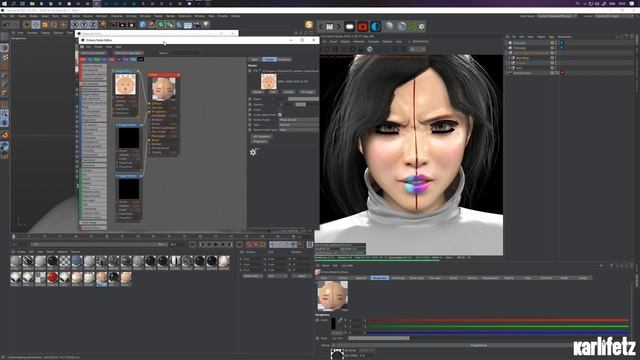Click left arrow in Octane toolbar
640x360 pixels.
click(x=321, y=27)
